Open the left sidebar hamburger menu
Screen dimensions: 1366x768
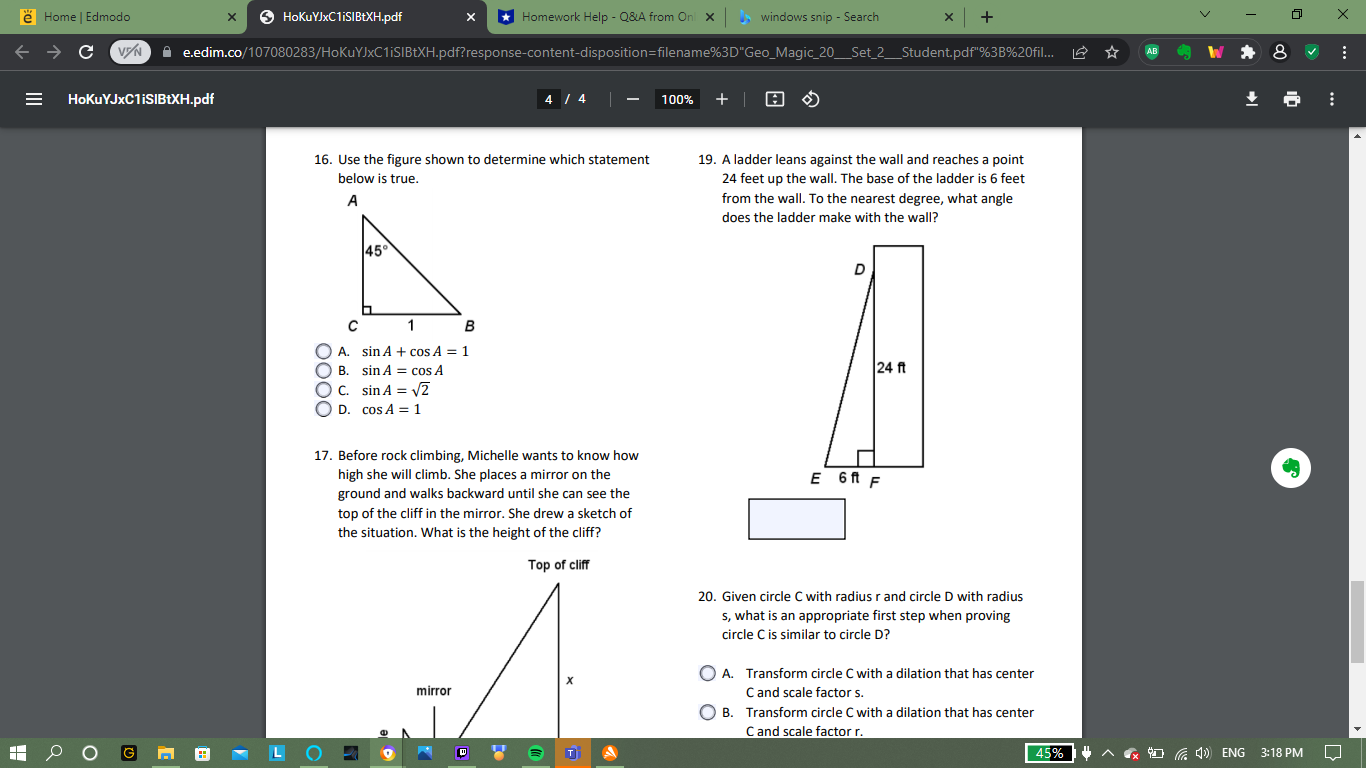coord(33,98)
